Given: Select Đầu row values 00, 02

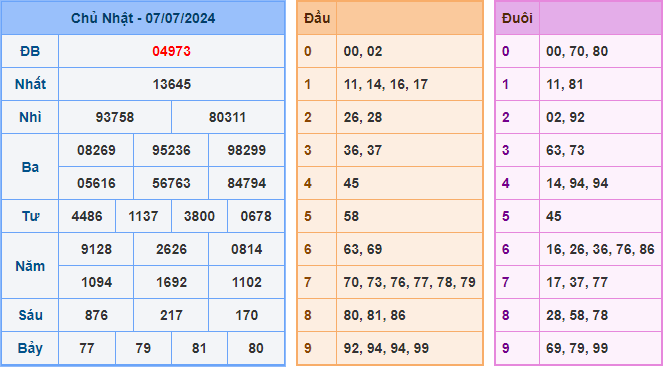Looking at the screenshot, I should point(363,51).
